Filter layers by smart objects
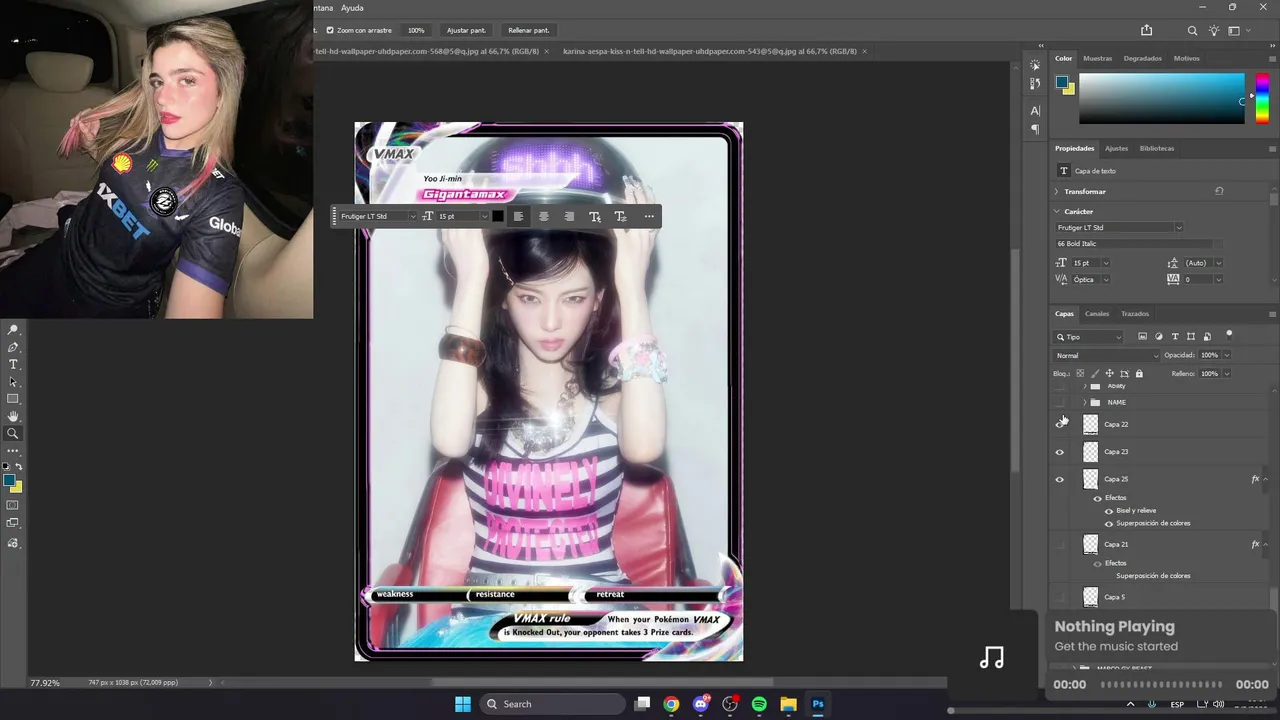 click(1207, 337)
